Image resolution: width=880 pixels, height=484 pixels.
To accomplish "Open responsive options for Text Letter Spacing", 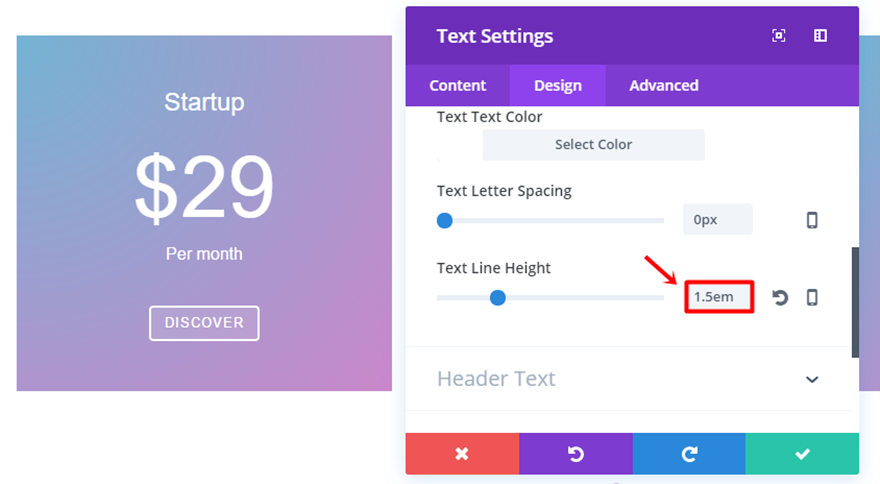I will (x=812, y=220).
